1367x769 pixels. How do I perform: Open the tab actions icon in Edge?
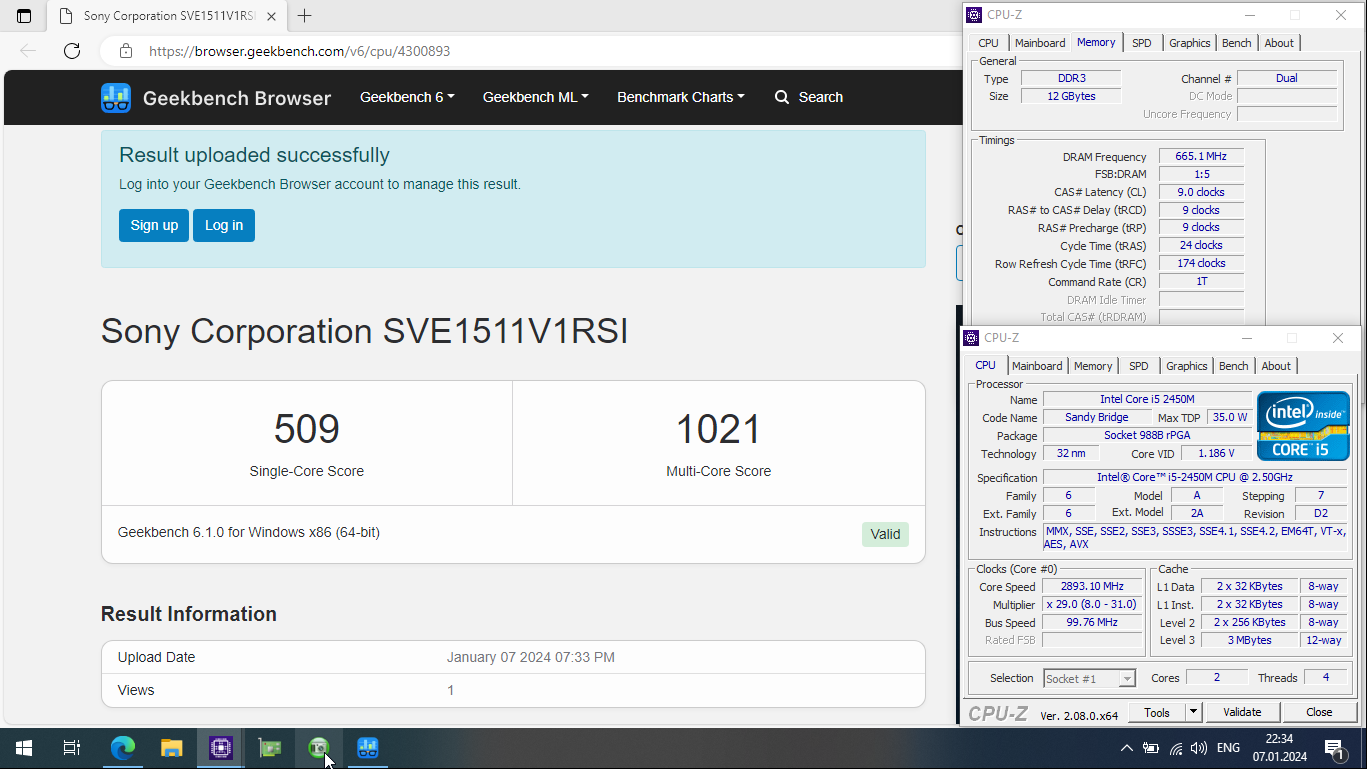(24, 16)
